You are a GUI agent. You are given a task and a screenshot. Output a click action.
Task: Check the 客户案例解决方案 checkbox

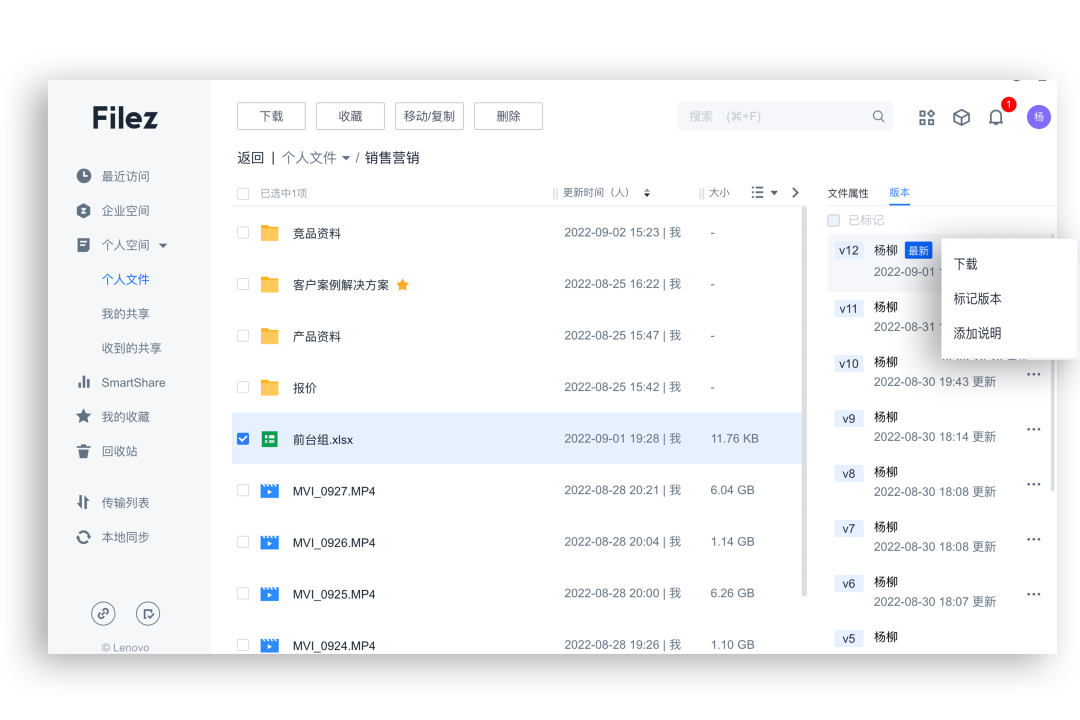pyautogui.click(x=242, y=284)
